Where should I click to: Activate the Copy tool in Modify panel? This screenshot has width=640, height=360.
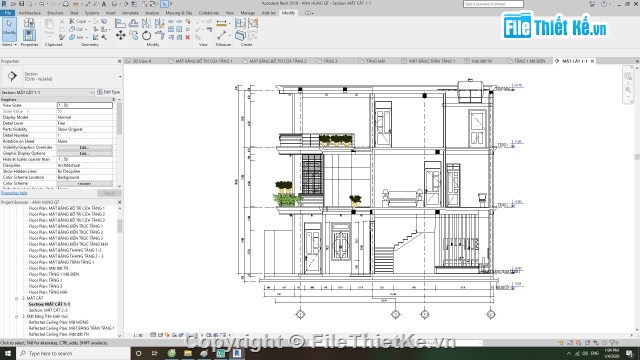coord(133,36)
